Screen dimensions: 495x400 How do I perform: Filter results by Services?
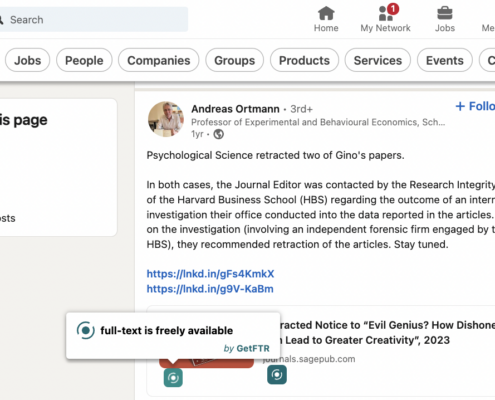click(x=378, y=60)
